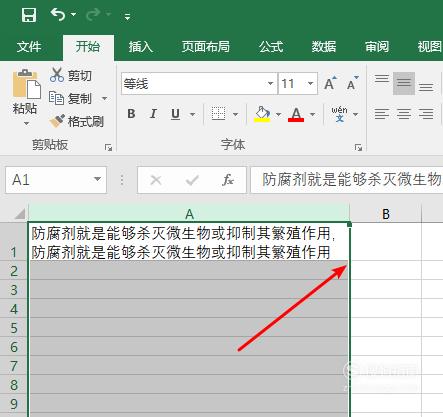Click the fx insert function icon
The image size is (443, 417).
228,180
